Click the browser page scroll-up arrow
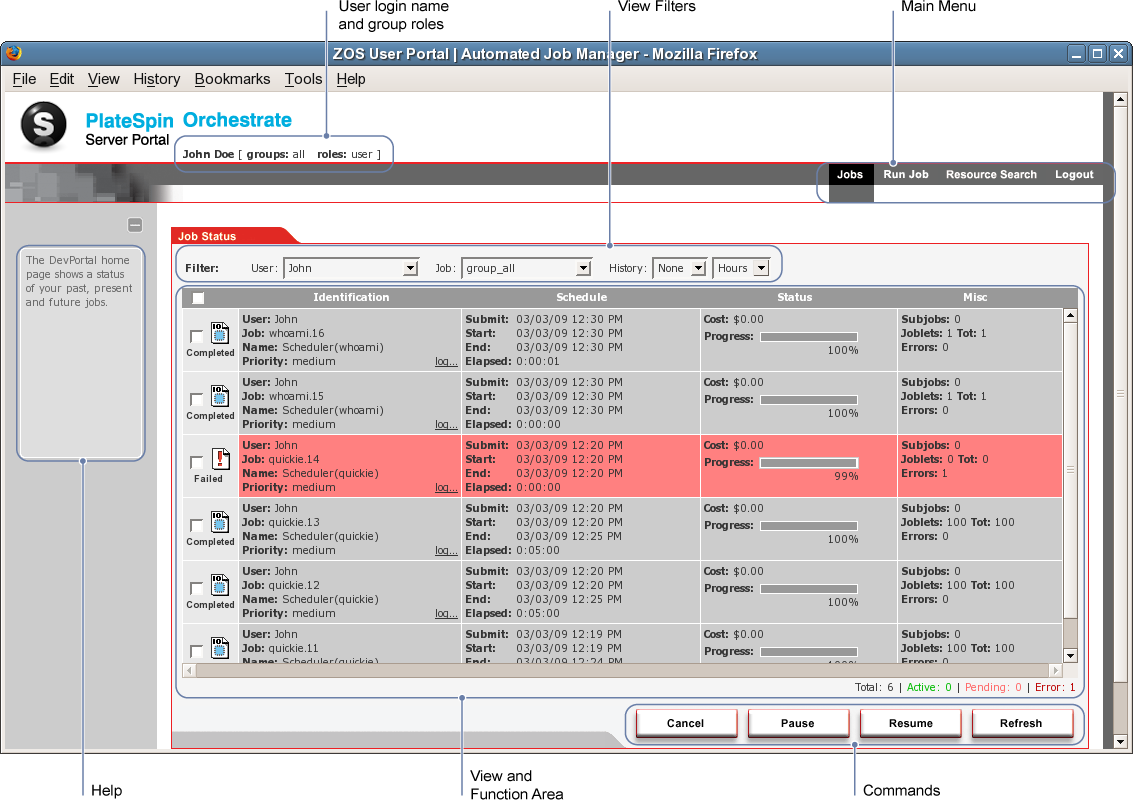 (x=1120, y=99)
